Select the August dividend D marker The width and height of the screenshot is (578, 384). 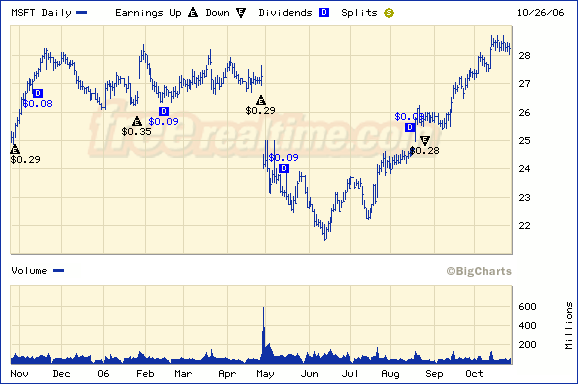(x=410, y=128)
